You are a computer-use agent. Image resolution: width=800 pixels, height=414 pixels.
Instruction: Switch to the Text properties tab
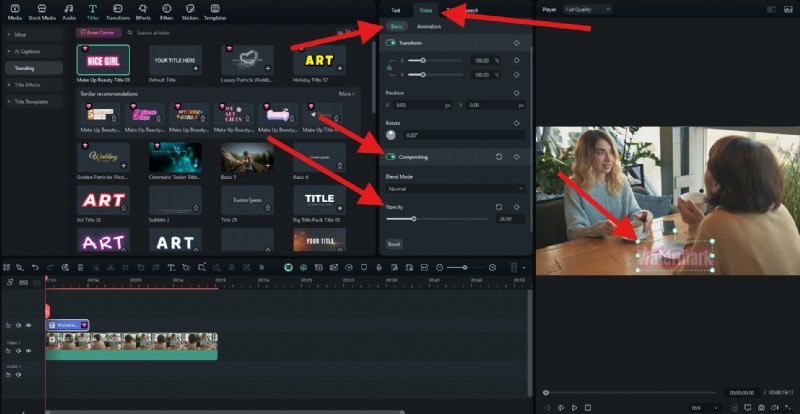pos(395,10)
